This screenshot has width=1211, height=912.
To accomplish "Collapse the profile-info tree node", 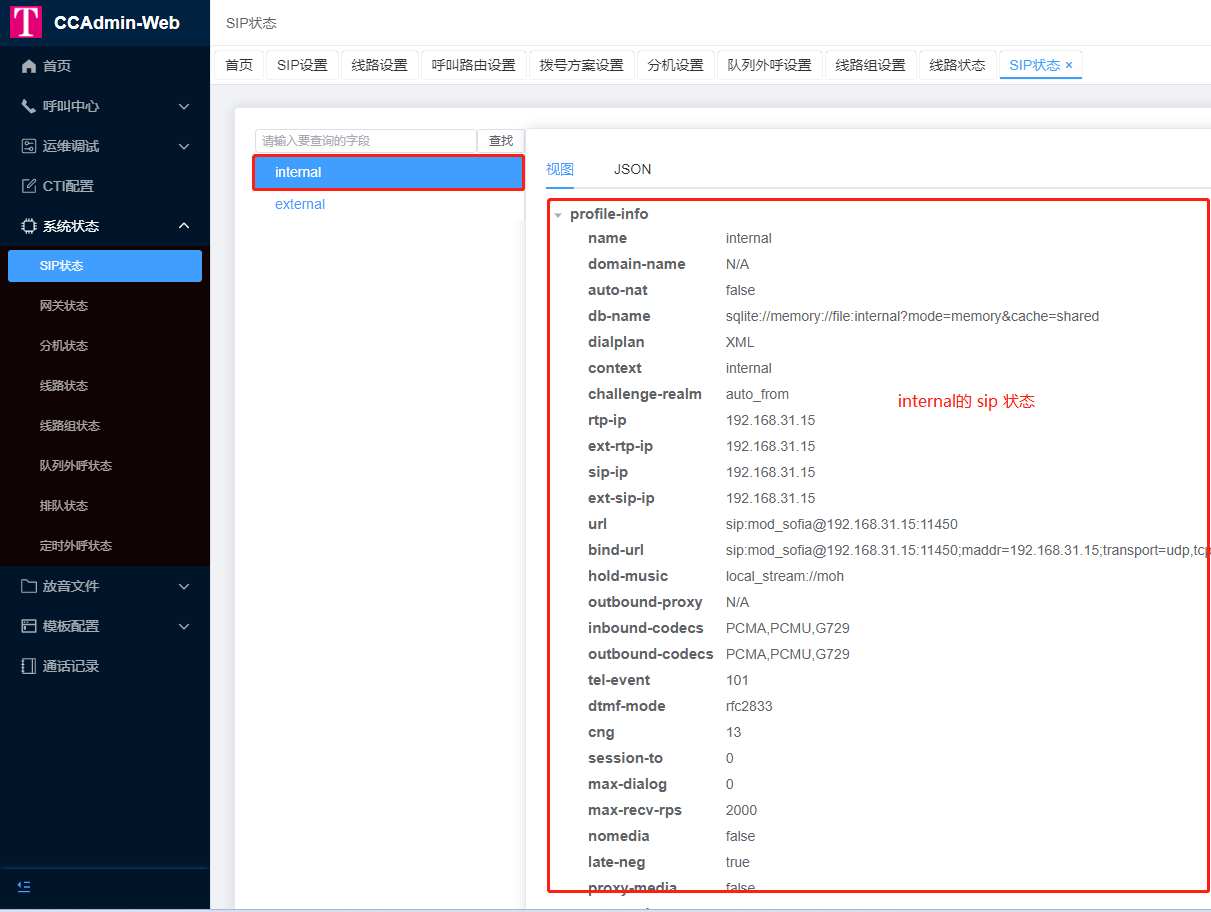I will tap(558, 215).
